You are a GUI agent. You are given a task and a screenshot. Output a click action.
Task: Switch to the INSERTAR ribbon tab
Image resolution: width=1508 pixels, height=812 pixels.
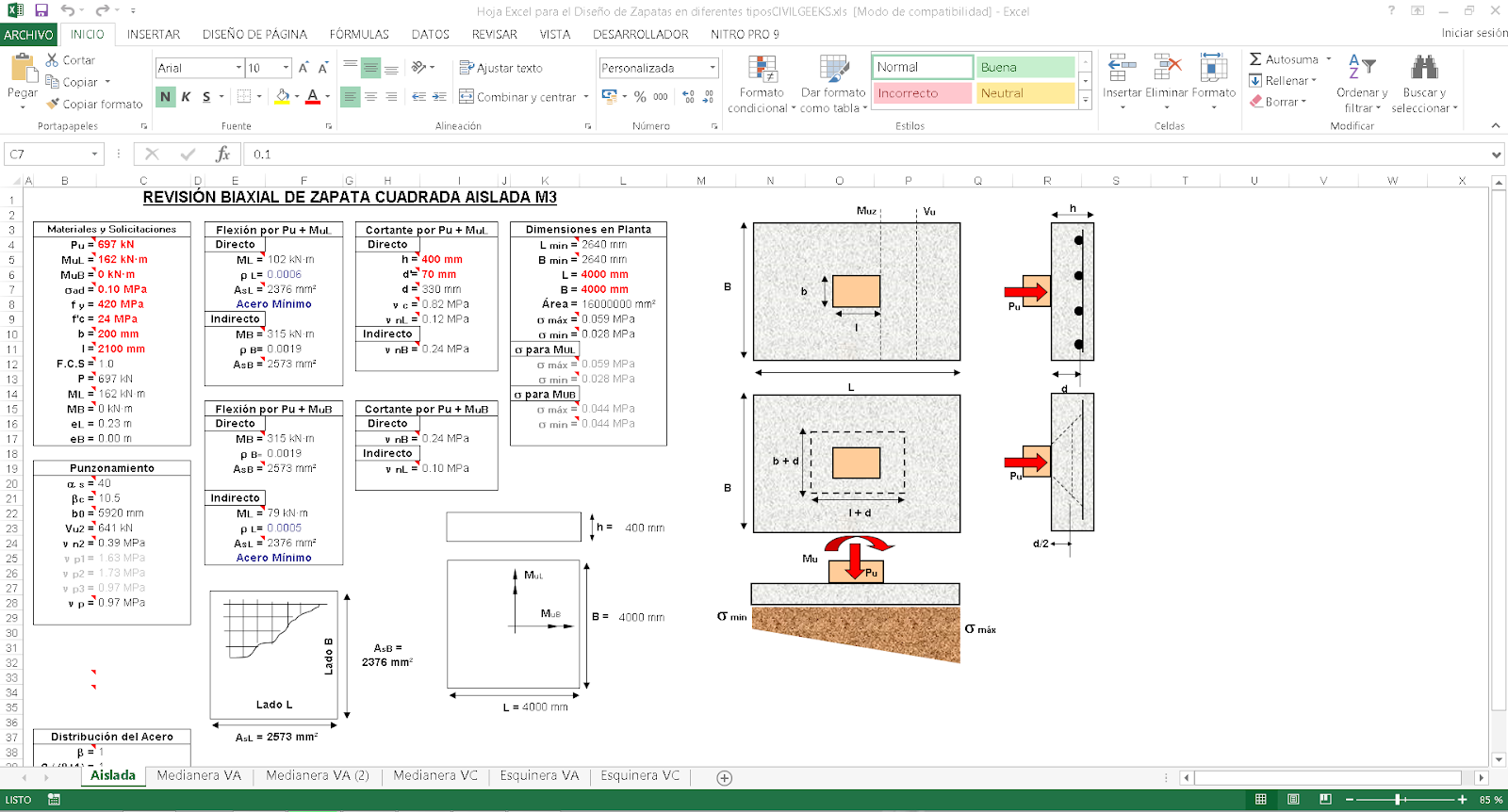click(154, 35)
